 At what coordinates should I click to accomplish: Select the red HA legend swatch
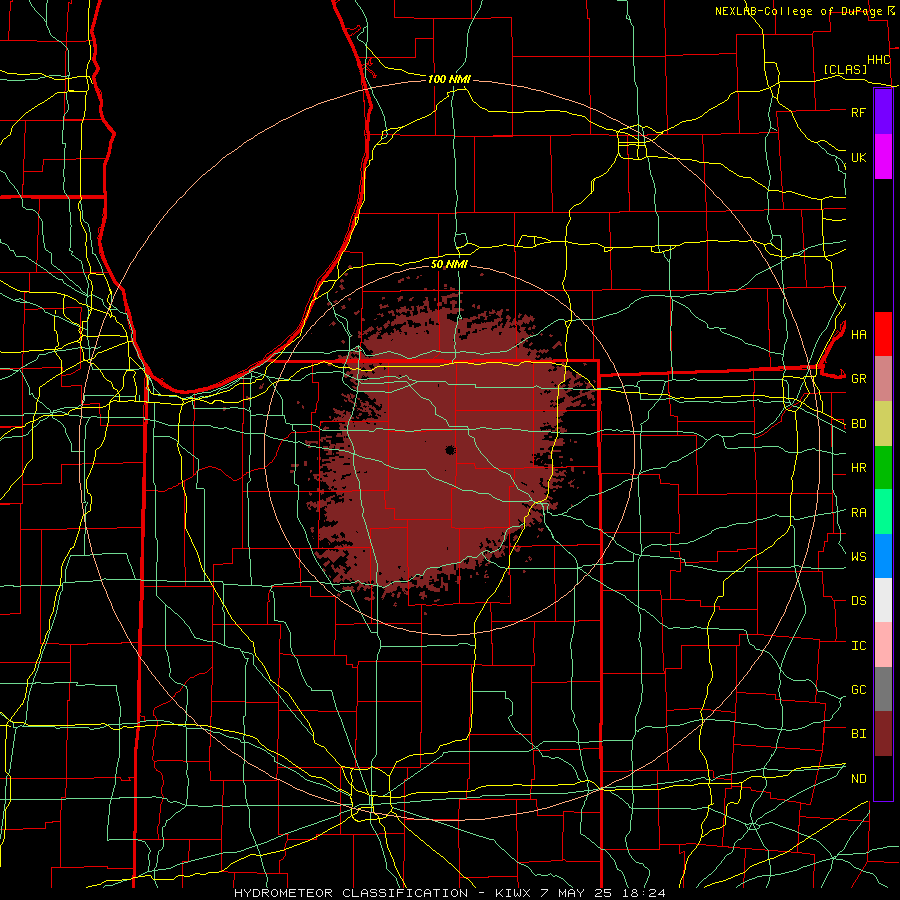click(x=883, y=334)
